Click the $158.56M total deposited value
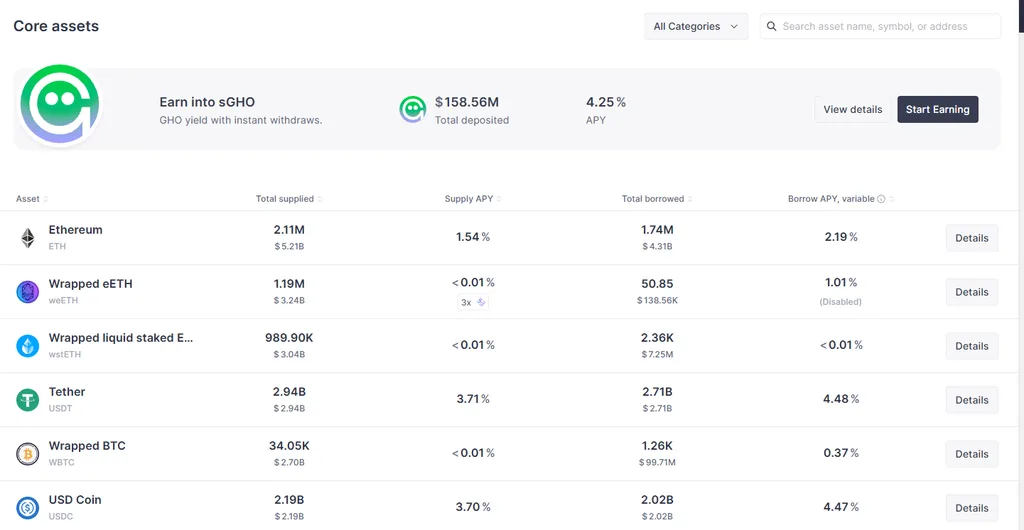This screenshot has width=1024, height=530. click(467, 102)
